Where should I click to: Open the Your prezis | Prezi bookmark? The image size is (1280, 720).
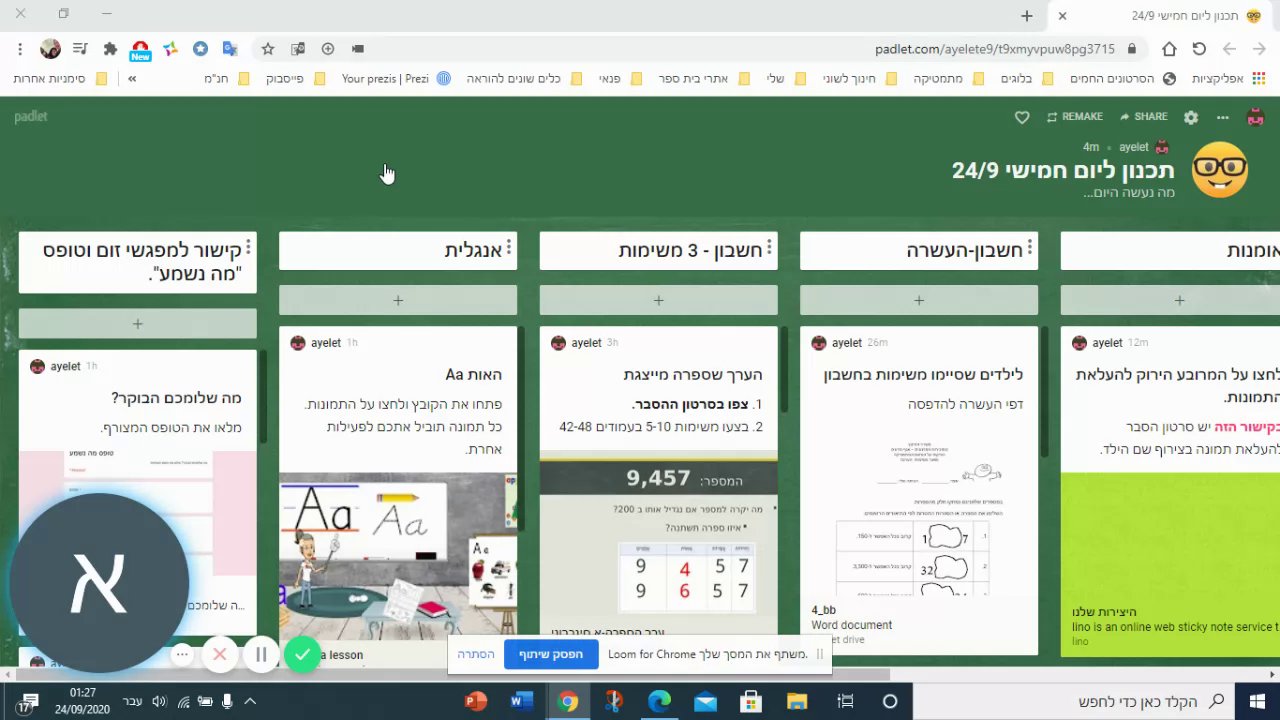(x=396, y=78)
